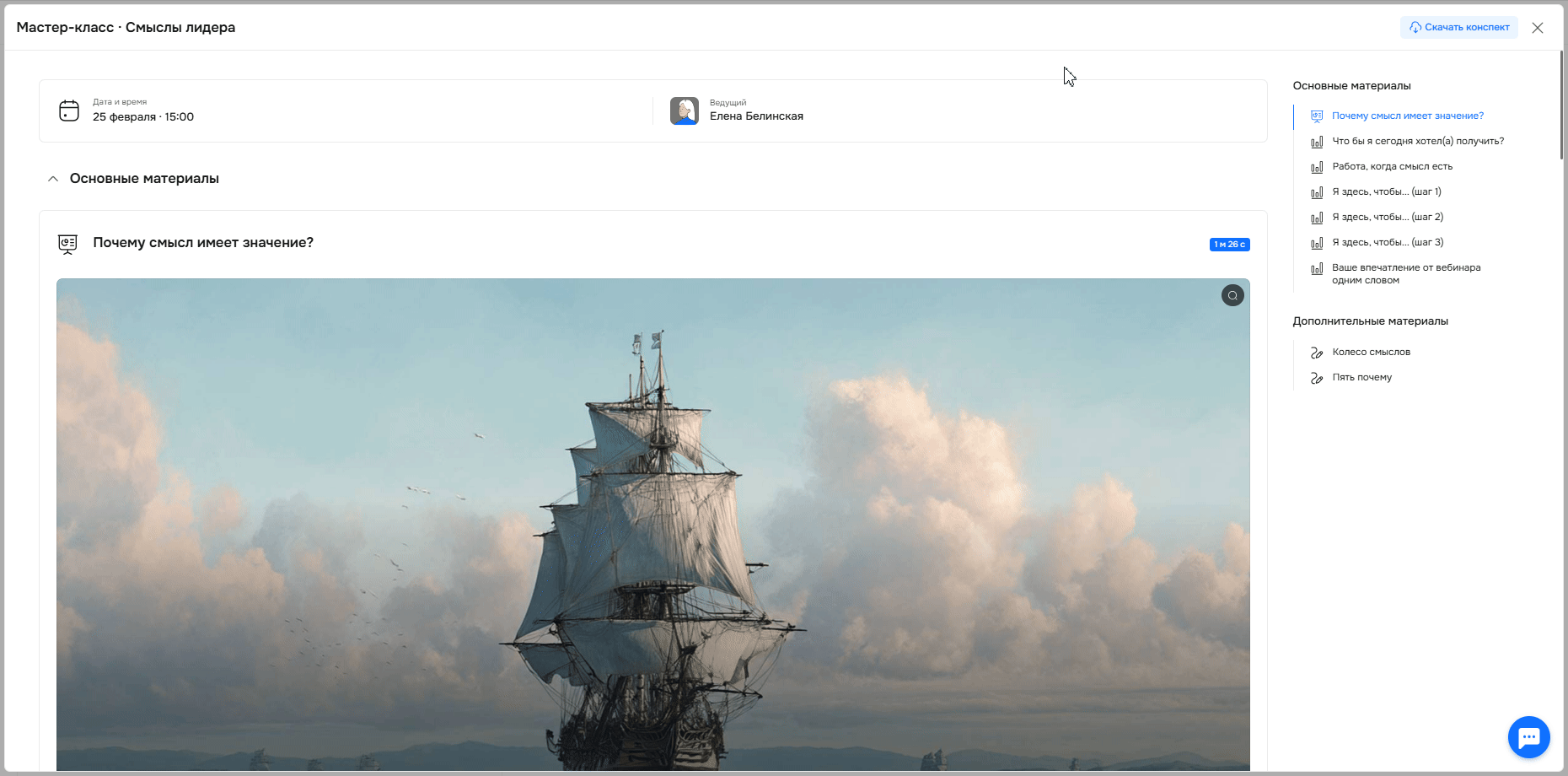This screenshot has width=1568, height=776.
Task: Select Я здесь, чтобы… (шаг 2) item
Action: (x=1388, y=218)
